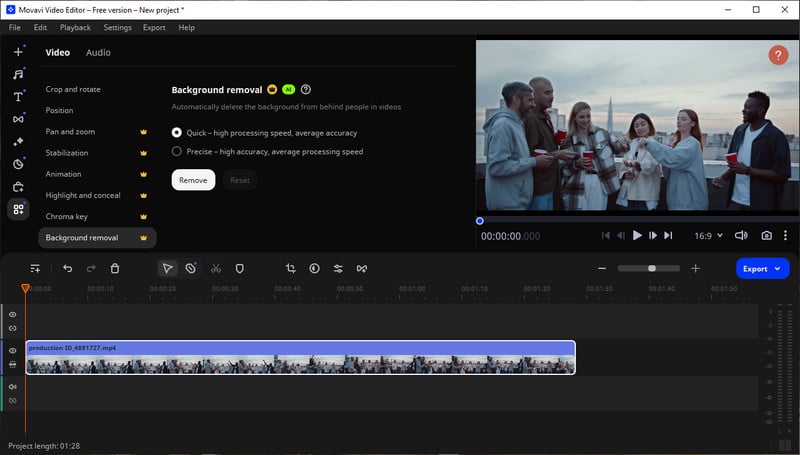The image size is (800, 455).
Task: Select the pointer selection tool
Action: pos(167,268)
